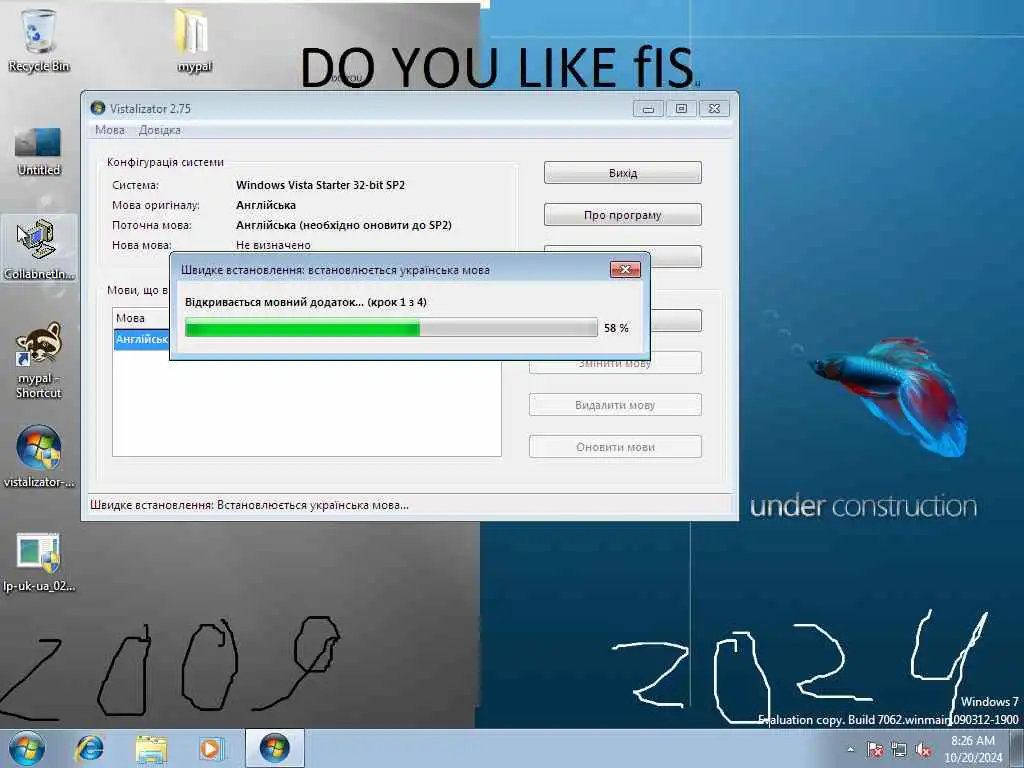The height and width of the screenshot is (768, 1024).
Task: Switch to Vistalizator taskbar button
Action: click(x=275, y=748)
